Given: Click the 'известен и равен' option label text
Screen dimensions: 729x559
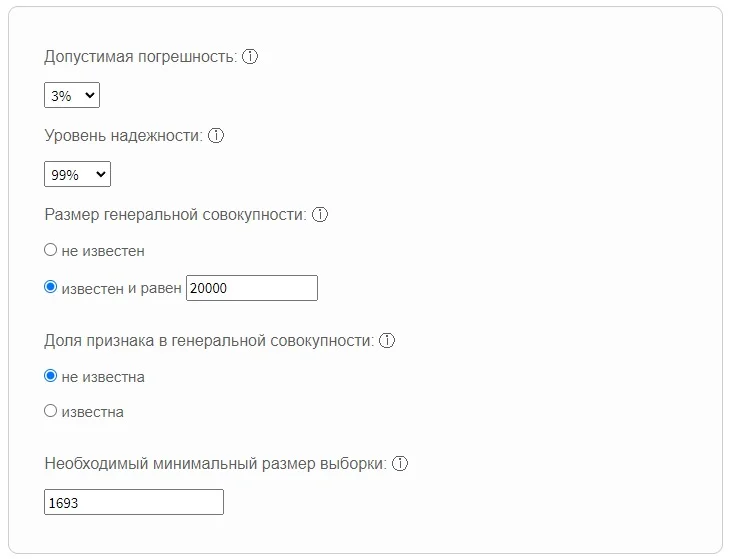Looking at the screenshot, I should (x=121, y=288).
